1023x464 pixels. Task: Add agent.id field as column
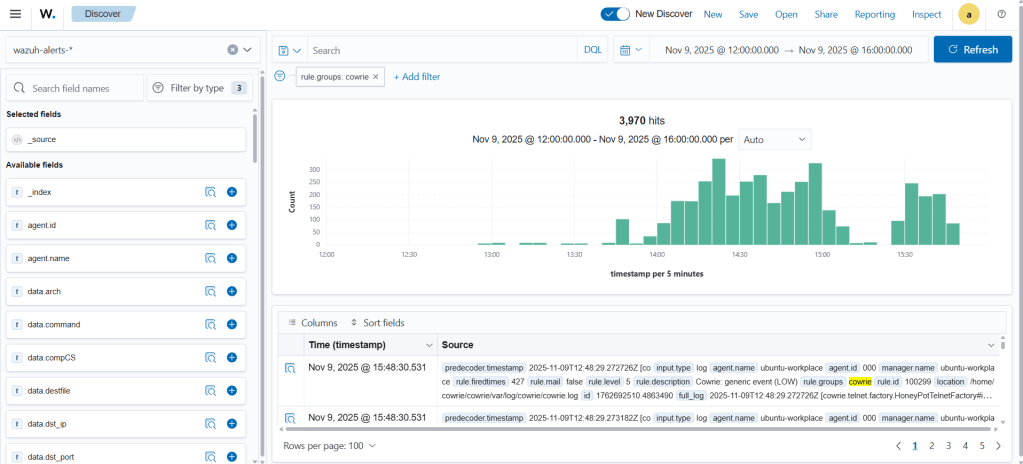pyautogui.click(x=231, y=225)
